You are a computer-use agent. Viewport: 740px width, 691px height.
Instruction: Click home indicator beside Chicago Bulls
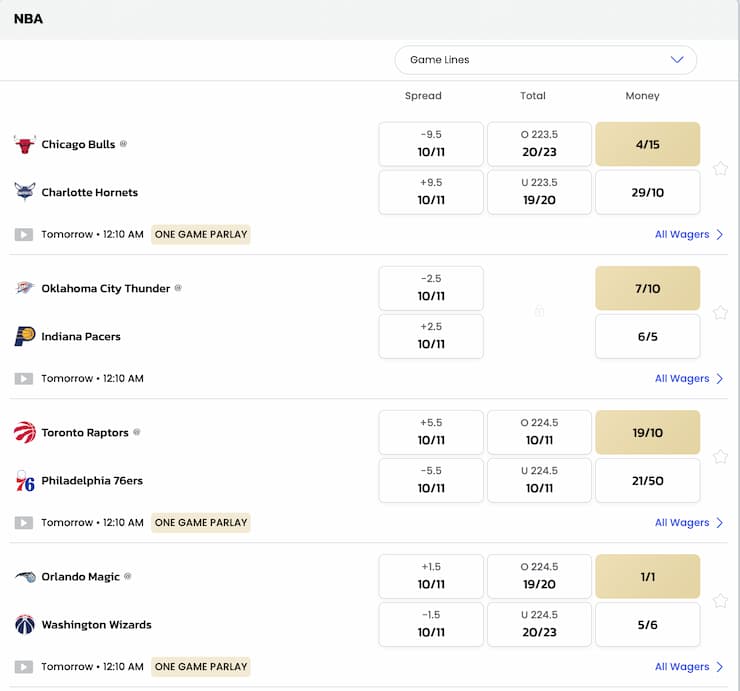click(x=123, y=144)
